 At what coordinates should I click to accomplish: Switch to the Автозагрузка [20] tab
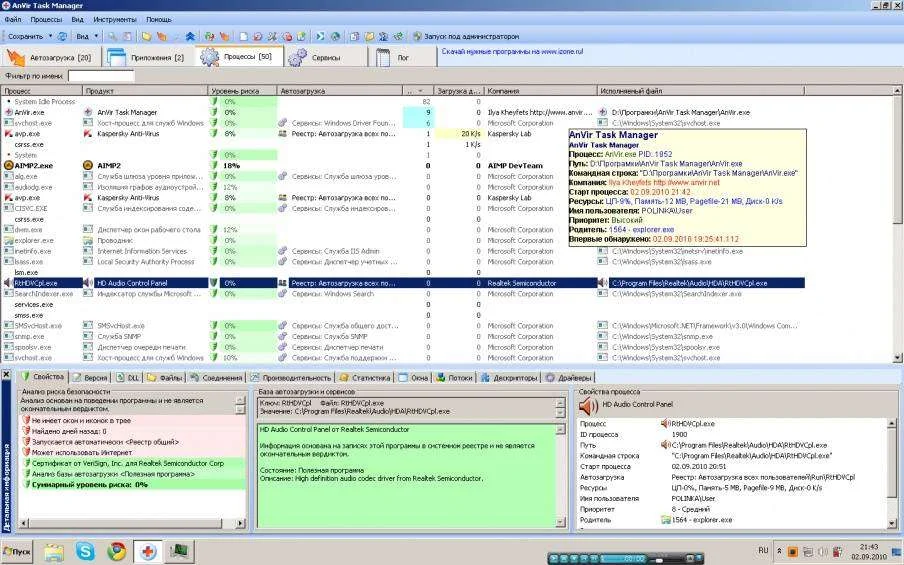click(50, 58)
